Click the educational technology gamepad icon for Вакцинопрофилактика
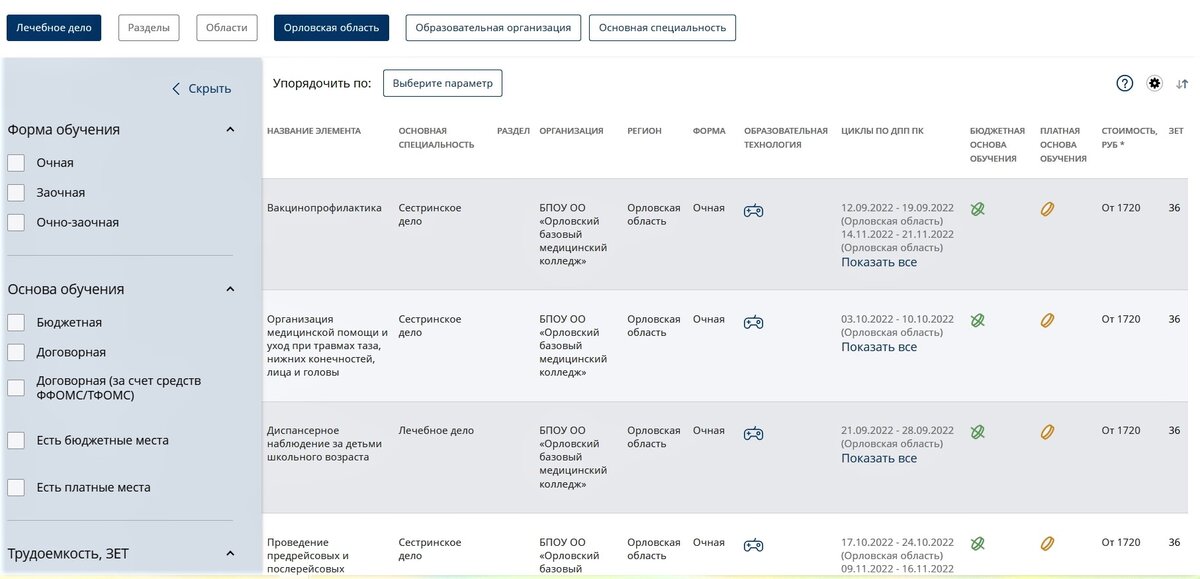1200x579 pixels. click(753, 211)
